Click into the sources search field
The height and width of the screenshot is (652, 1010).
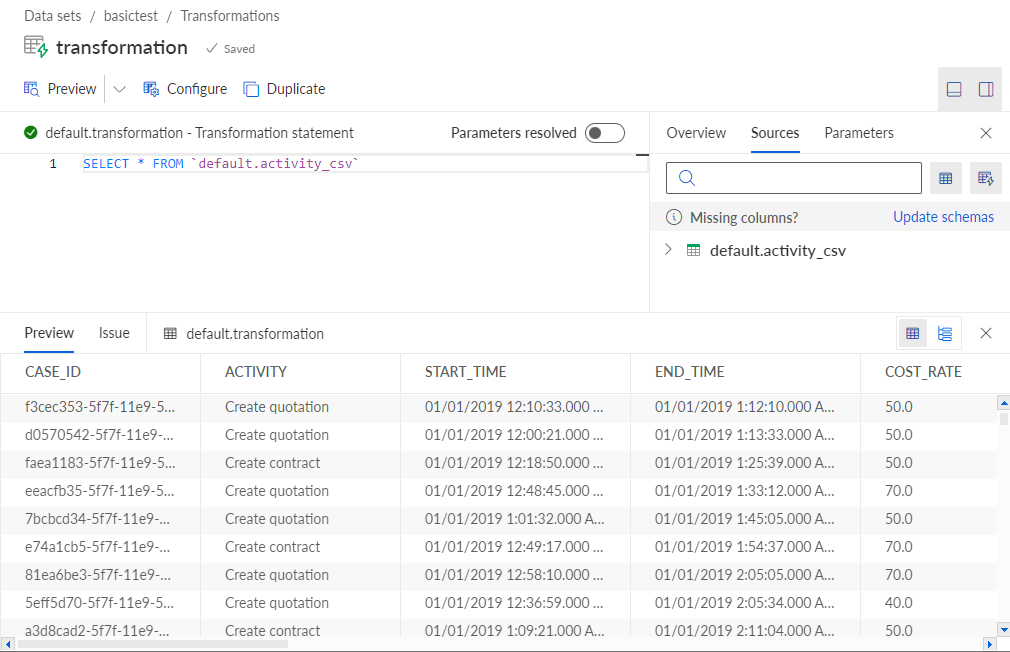pyautogui.click(x=794, y=178)
